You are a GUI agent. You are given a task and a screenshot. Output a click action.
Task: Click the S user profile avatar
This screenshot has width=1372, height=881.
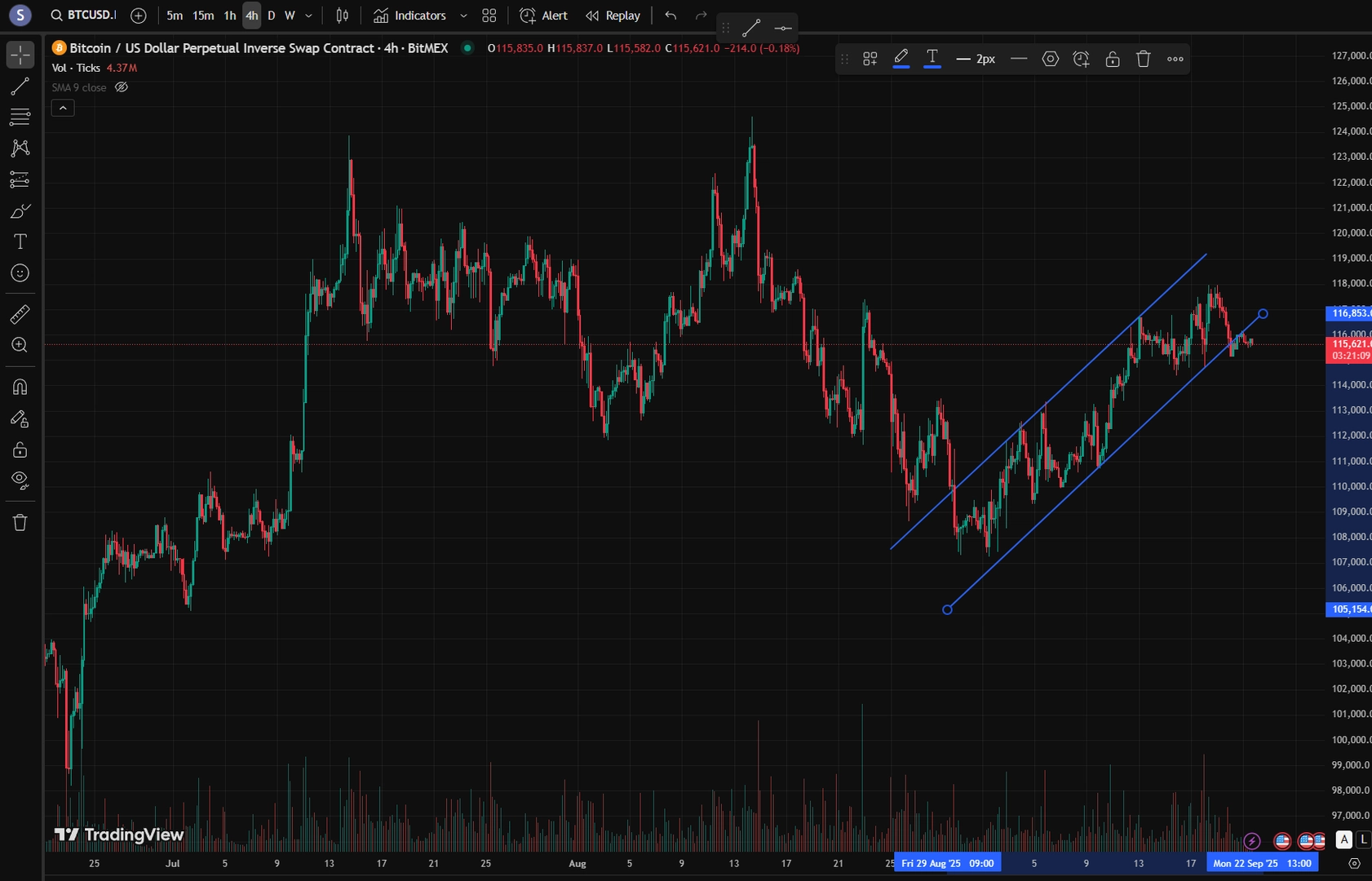(20, 15)
